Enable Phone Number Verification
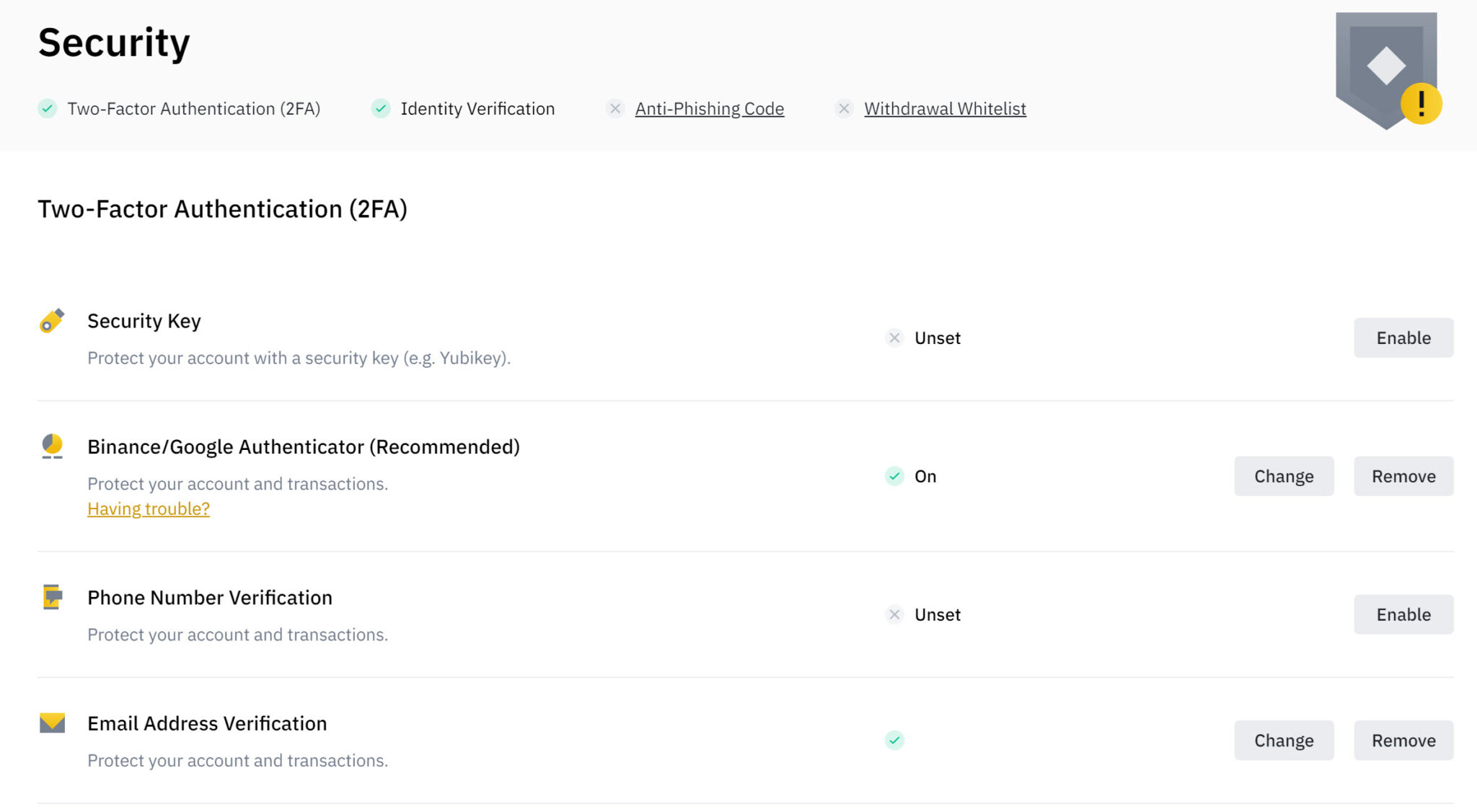1477x812 pixels. [x=1403, y=614]
